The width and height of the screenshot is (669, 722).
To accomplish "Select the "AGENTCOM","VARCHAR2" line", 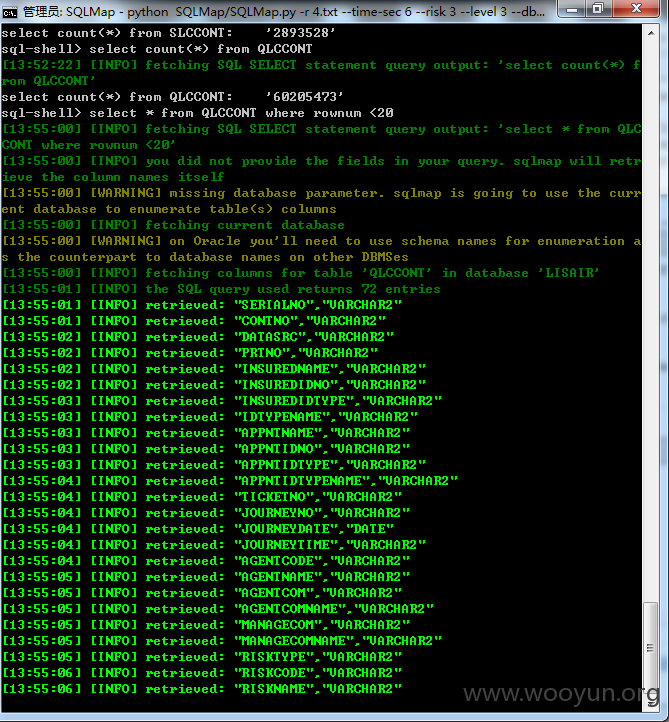I will coord(202,593).
